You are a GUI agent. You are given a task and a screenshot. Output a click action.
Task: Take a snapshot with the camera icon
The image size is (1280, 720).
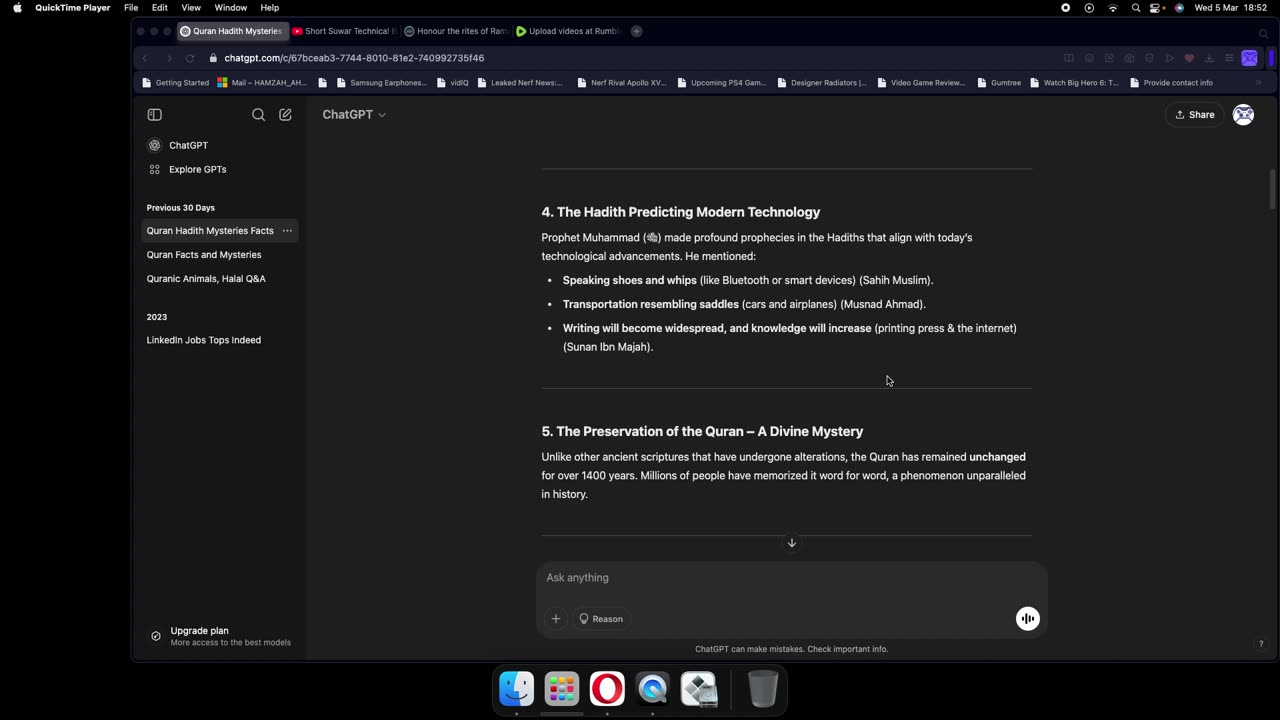pyautogui.click(x=1129, y=58)
